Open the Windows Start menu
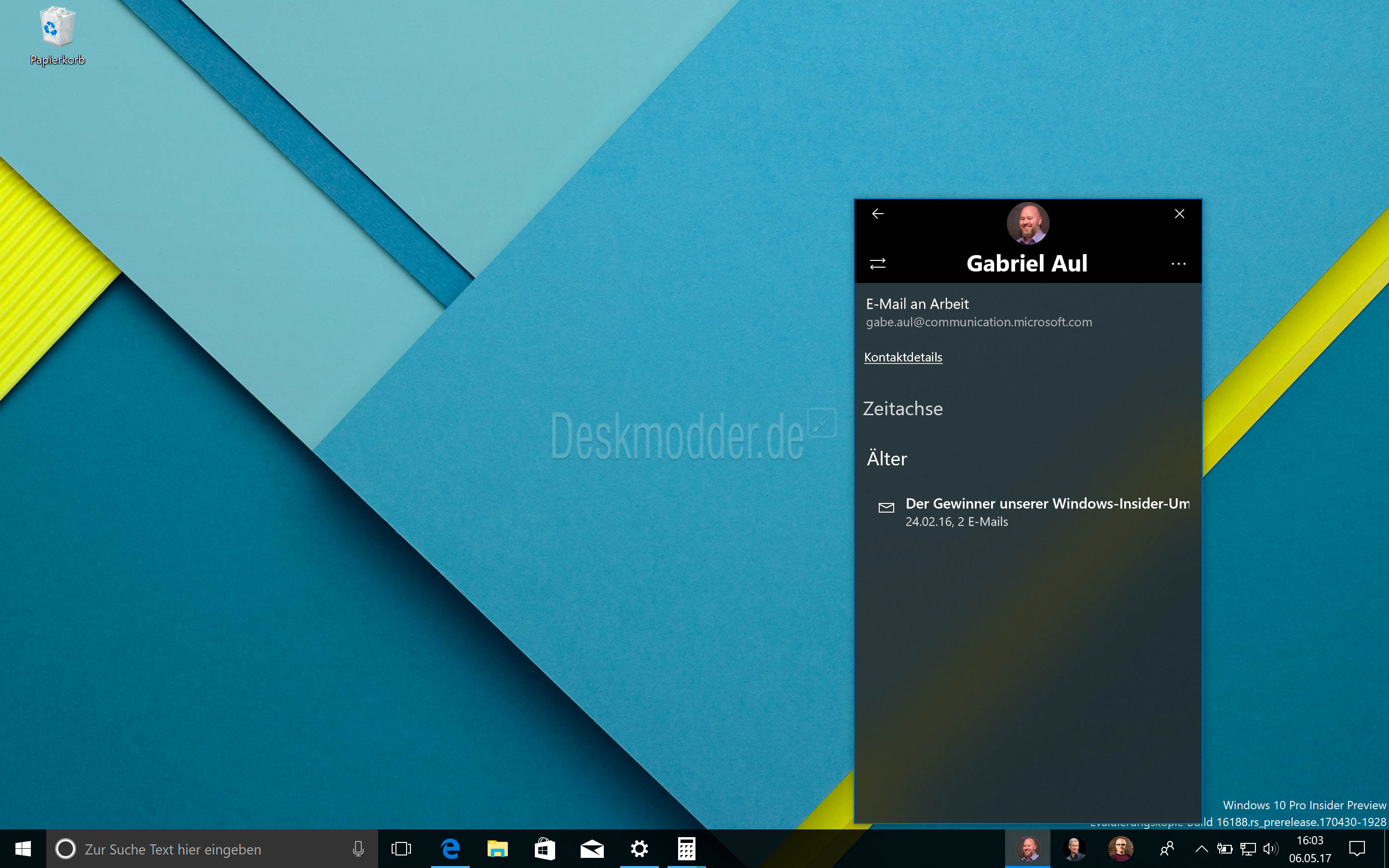 pos(23,849)
